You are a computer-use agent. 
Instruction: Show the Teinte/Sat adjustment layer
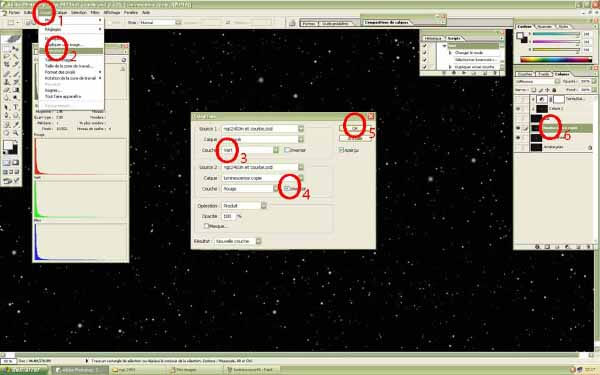click(x=518, y=99)
